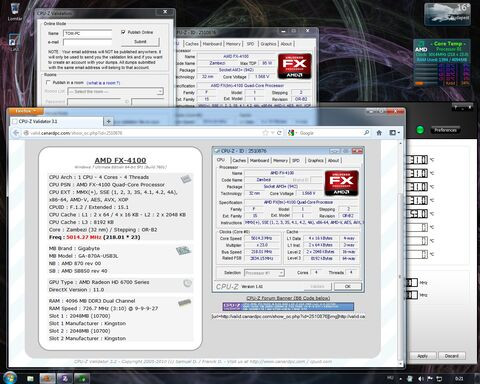Image resolution: width=480 pixels, height=384 pixels.
Task: Reload page using refresh icon
Action: [279, 133]
